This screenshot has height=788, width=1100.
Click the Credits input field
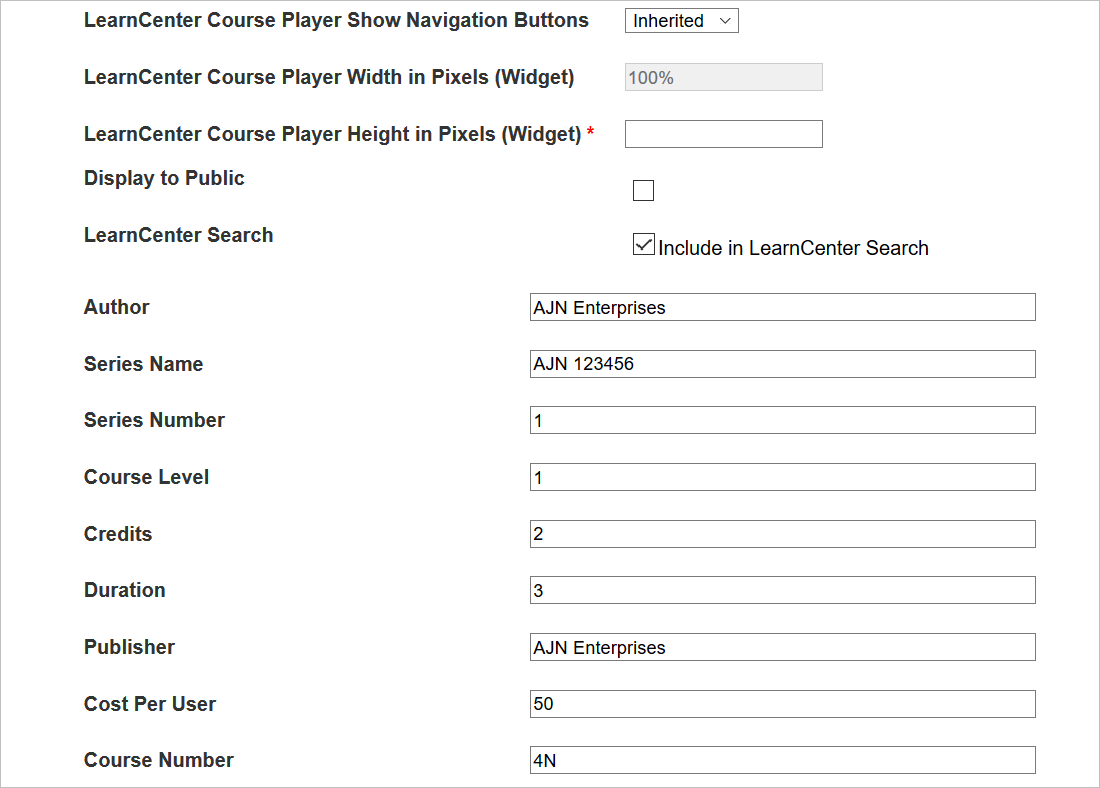(x=782, y=534)
